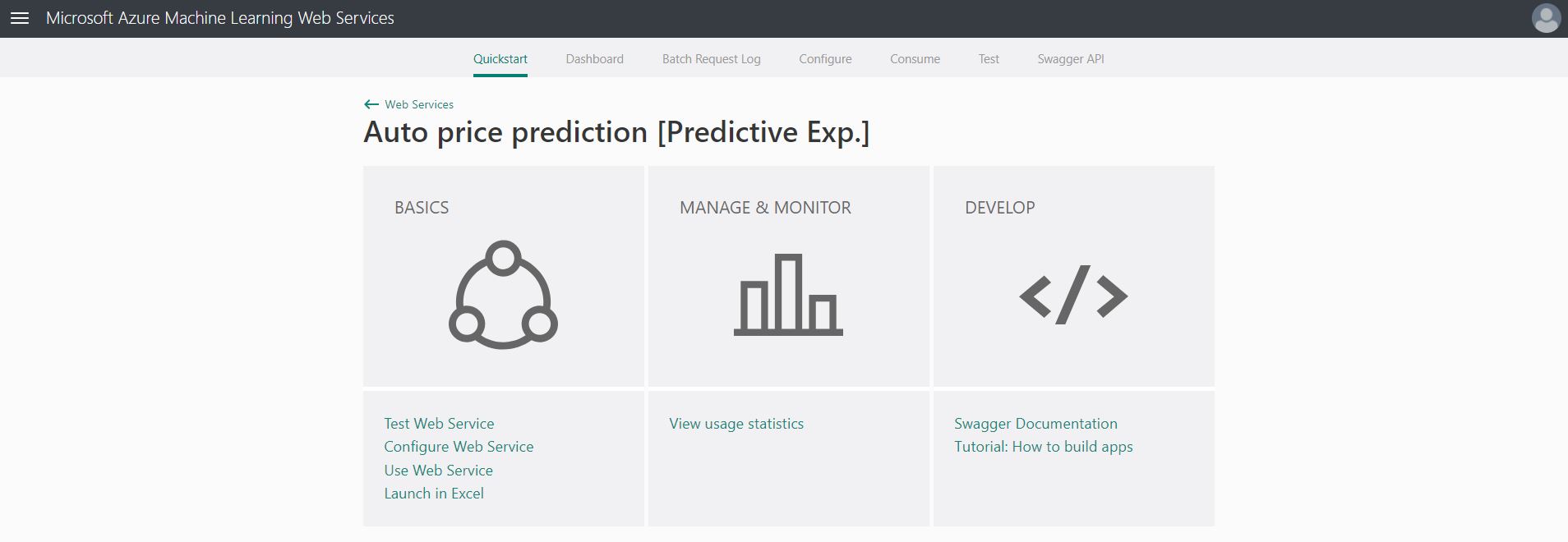1568x542 pixels.
Task: Open the hamburger navigation menu
Action: point(20,18)
